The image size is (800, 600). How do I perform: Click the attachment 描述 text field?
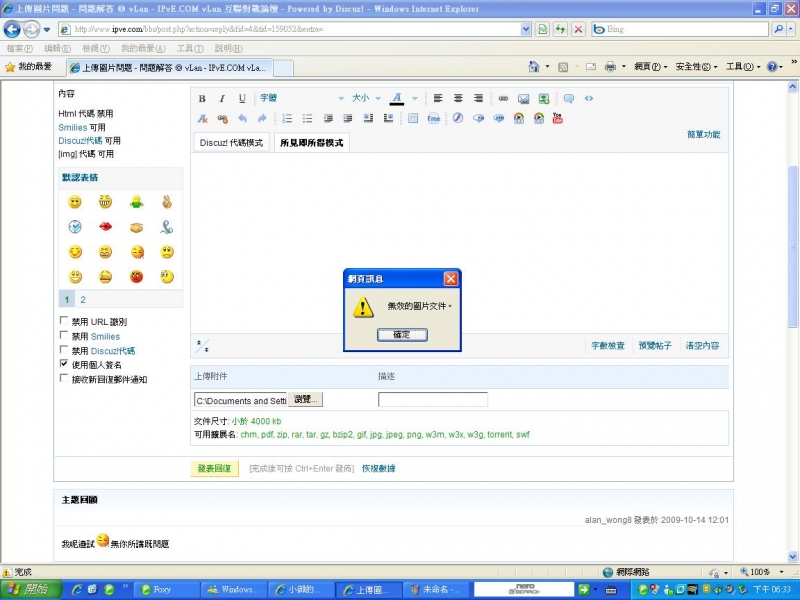pyautogui.click(x=432, y=400)
